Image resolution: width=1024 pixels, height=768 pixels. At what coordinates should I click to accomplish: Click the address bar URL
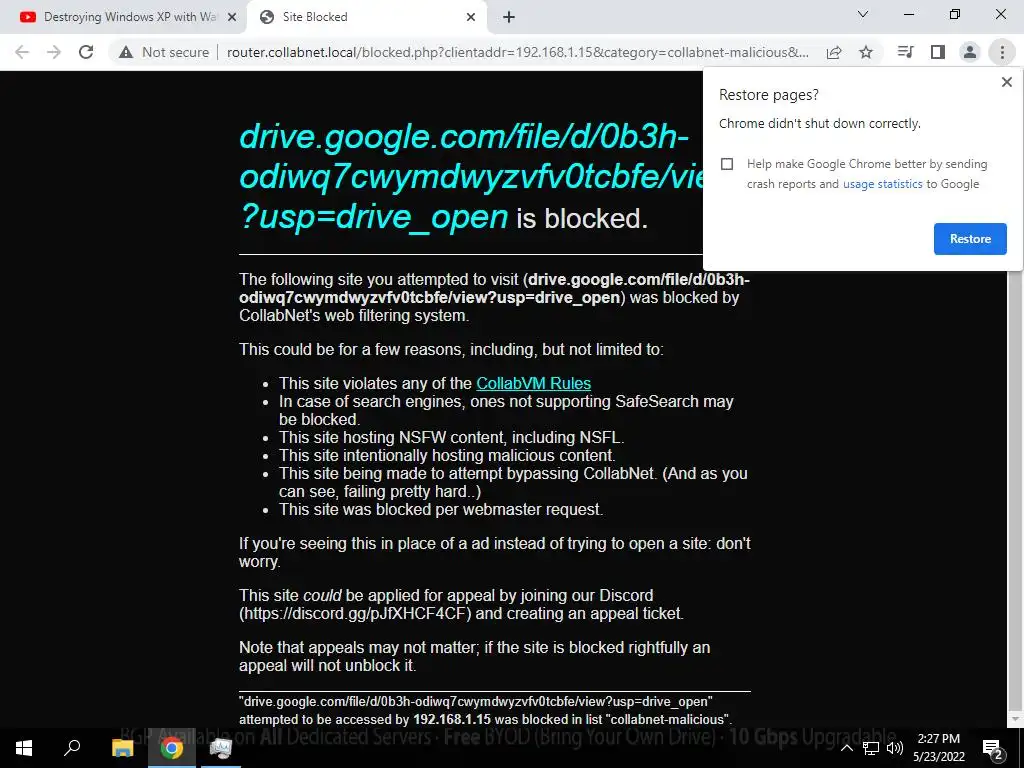point(517,52)
